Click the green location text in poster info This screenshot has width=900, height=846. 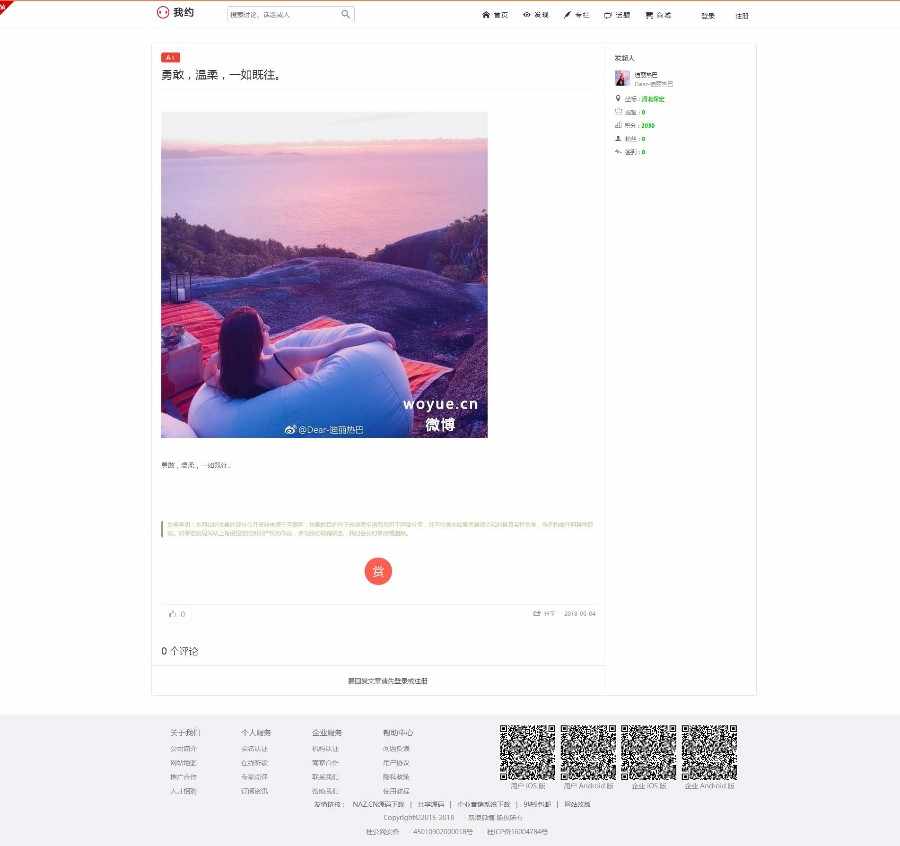[652, 98]
